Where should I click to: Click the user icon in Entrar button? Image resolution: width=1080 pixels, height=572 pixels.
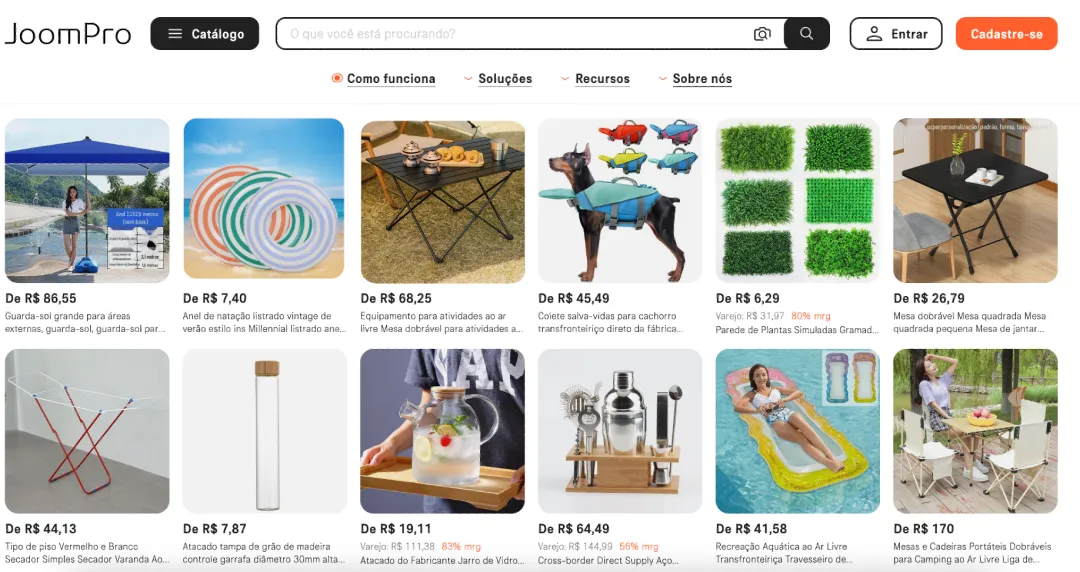click(874, 34)
